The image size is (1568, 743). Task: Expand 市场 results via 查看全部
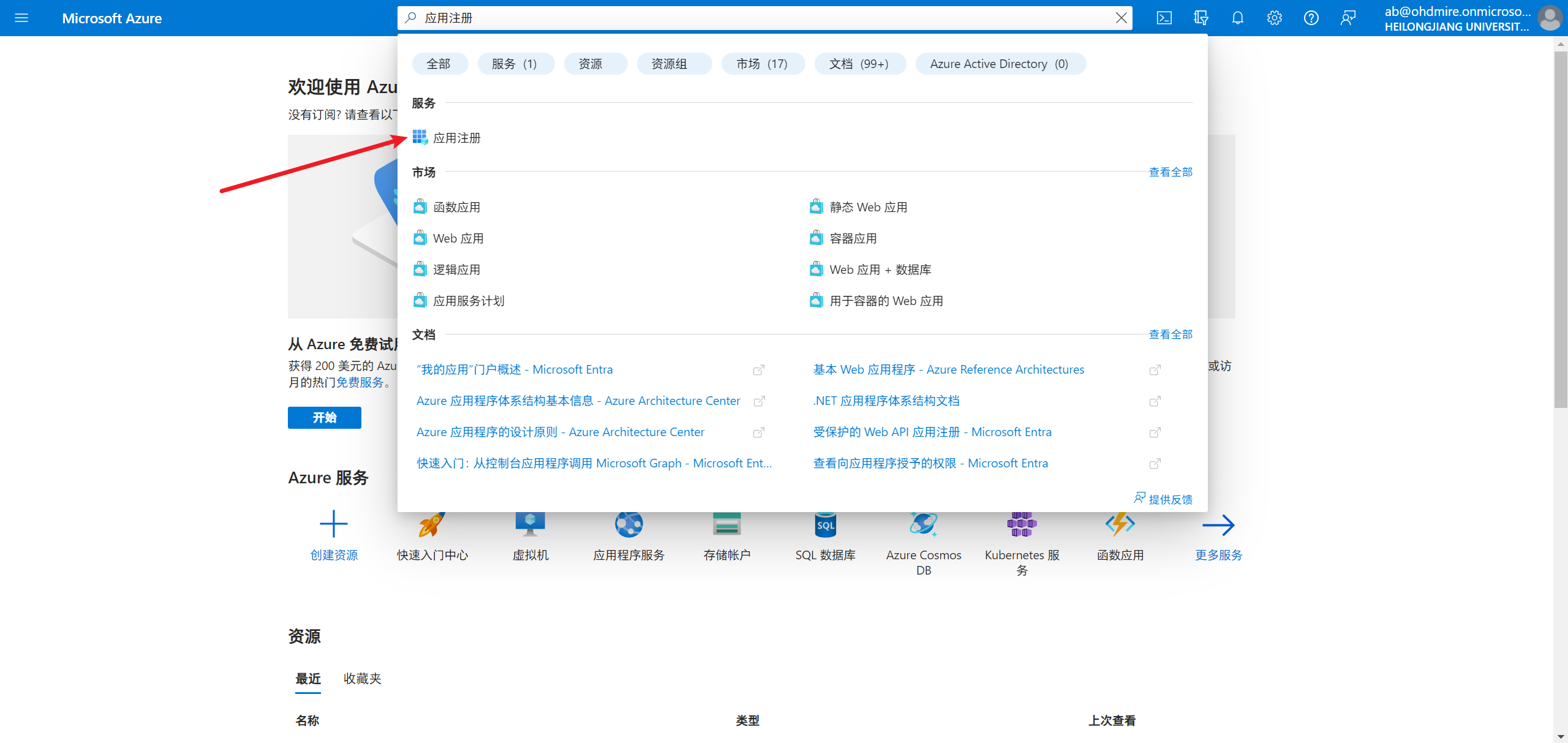(x=1170, y=172)
